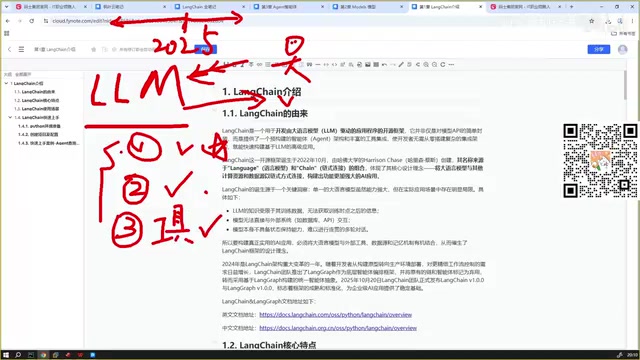Viewport: 640px width, 360px height.
Task: Click the blue save button beside the title
Action: tap(206, 49)
